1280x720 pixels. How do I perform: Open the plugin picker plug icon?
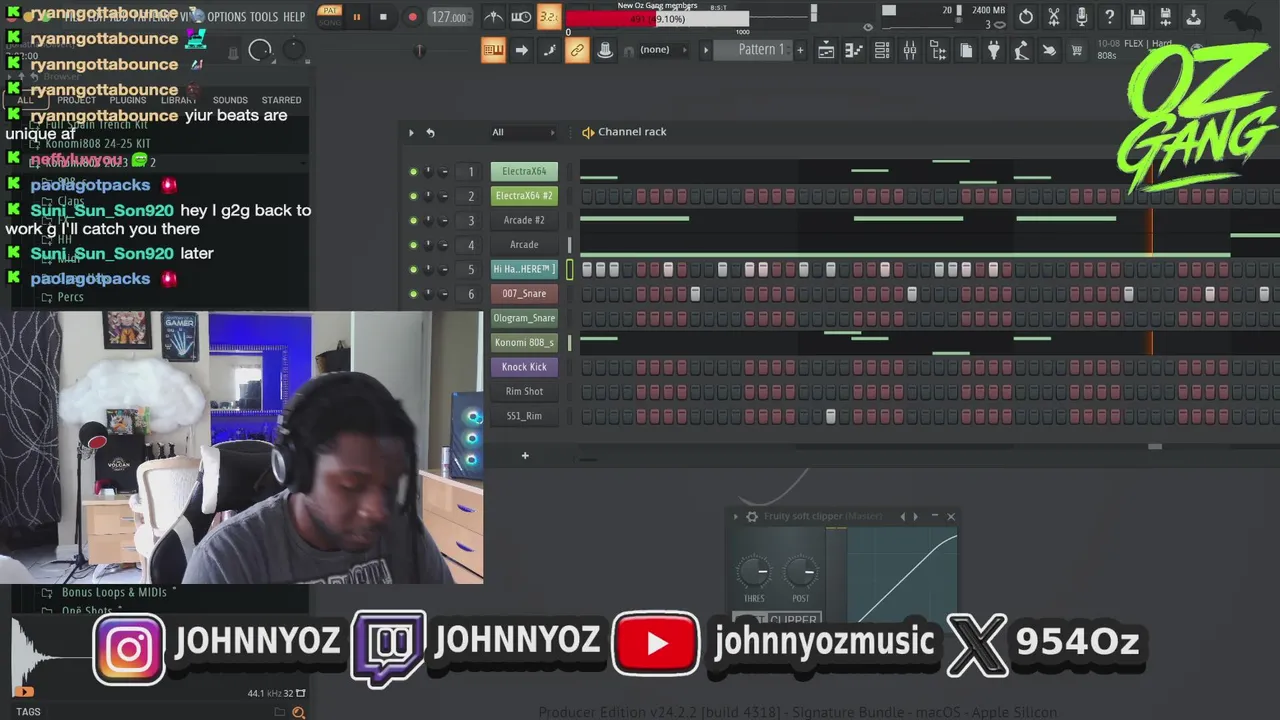tap(993, 50)
